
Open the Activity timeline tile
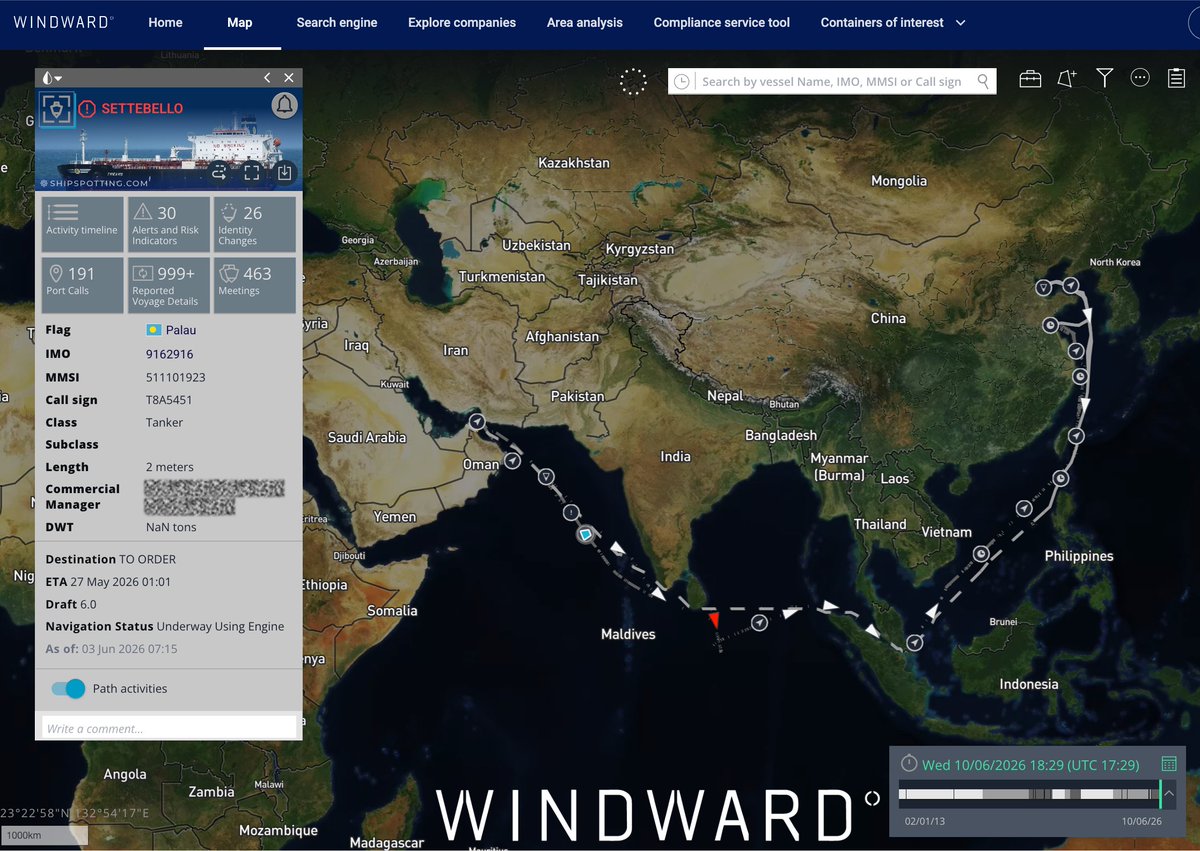[82, 224]
